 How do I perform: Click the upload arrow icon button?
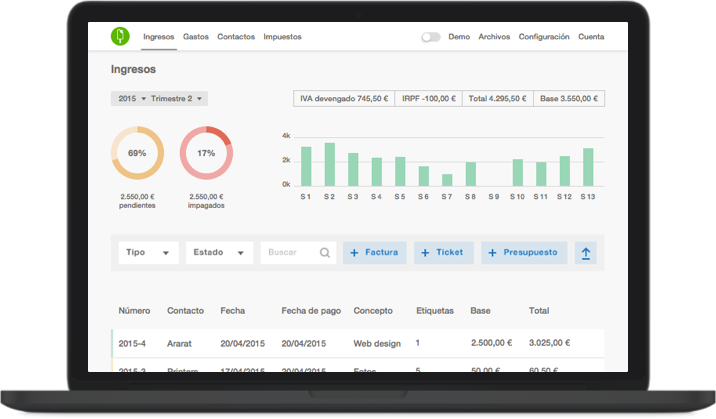586,253
